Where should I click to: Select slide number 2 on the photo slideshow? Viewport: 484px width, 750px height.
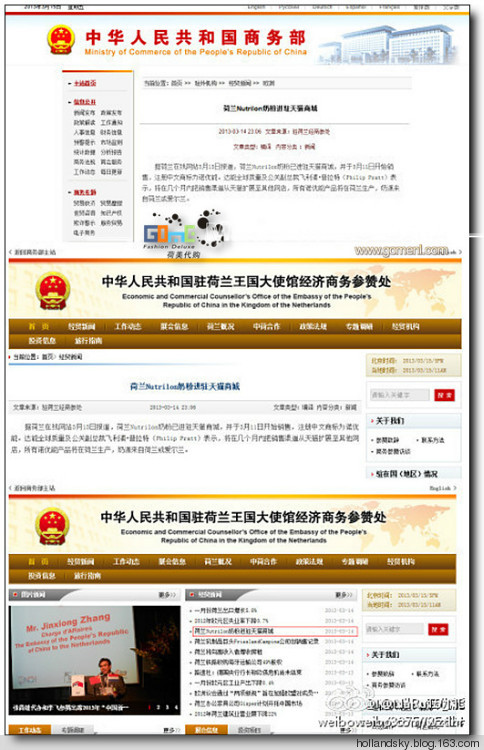(159, 707)
